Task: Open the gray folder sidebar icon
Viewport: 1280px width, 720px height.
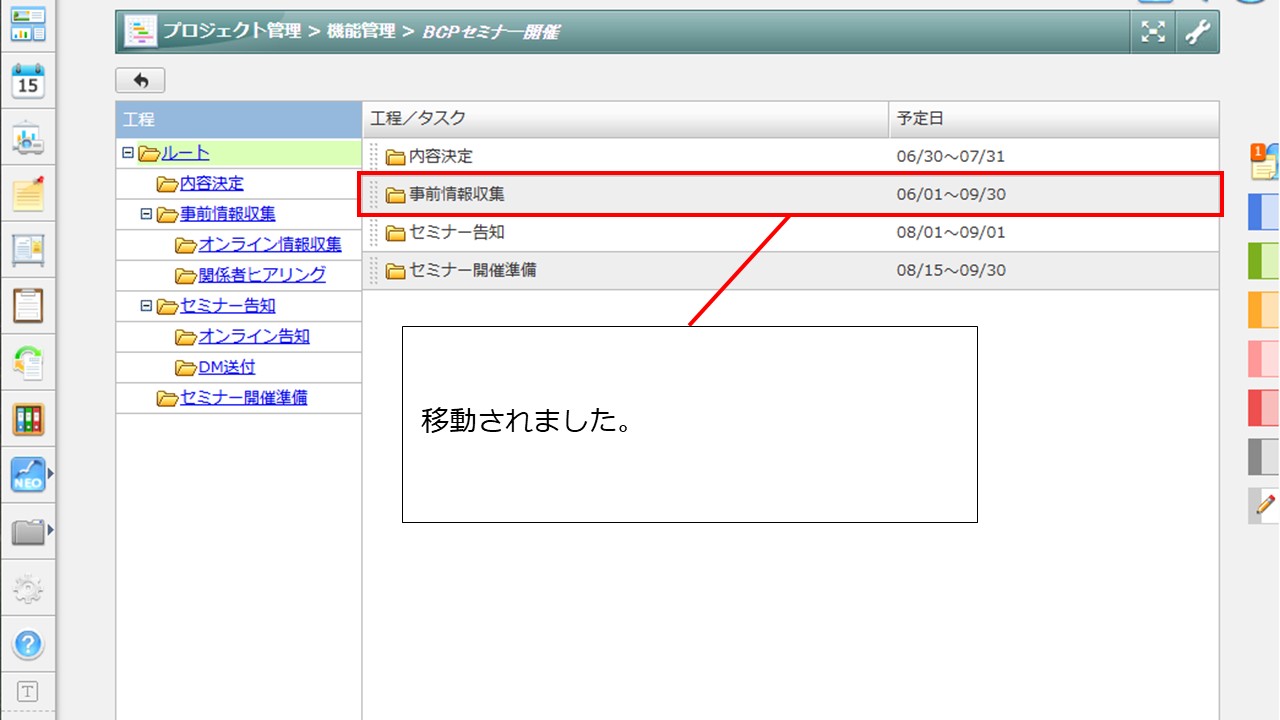Action: [28, 531]
